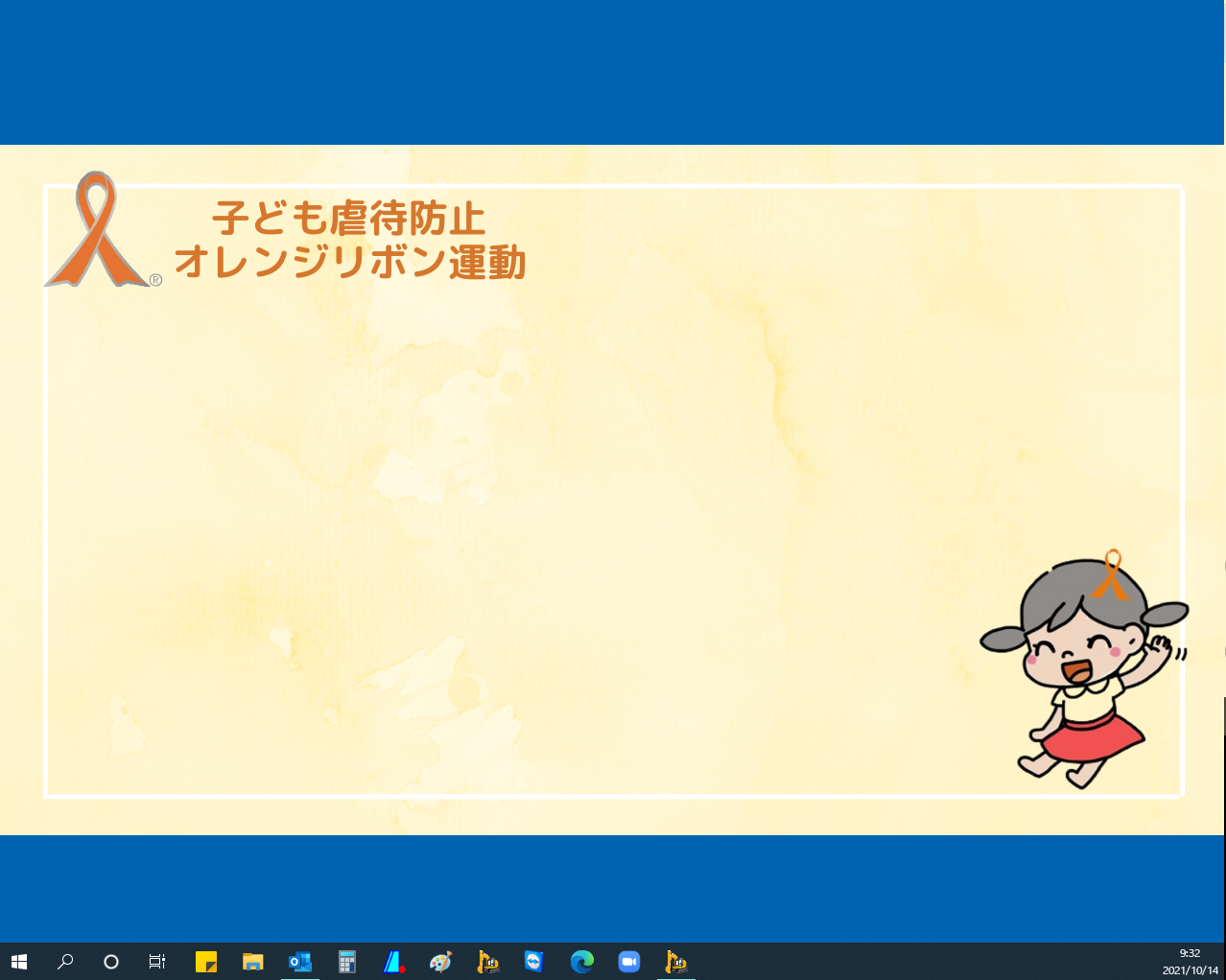Image resolution: width=1226 pixels, height=980 pixels.
Task: Launch TeamViewer from the taskbar
Action: point(534,962)
